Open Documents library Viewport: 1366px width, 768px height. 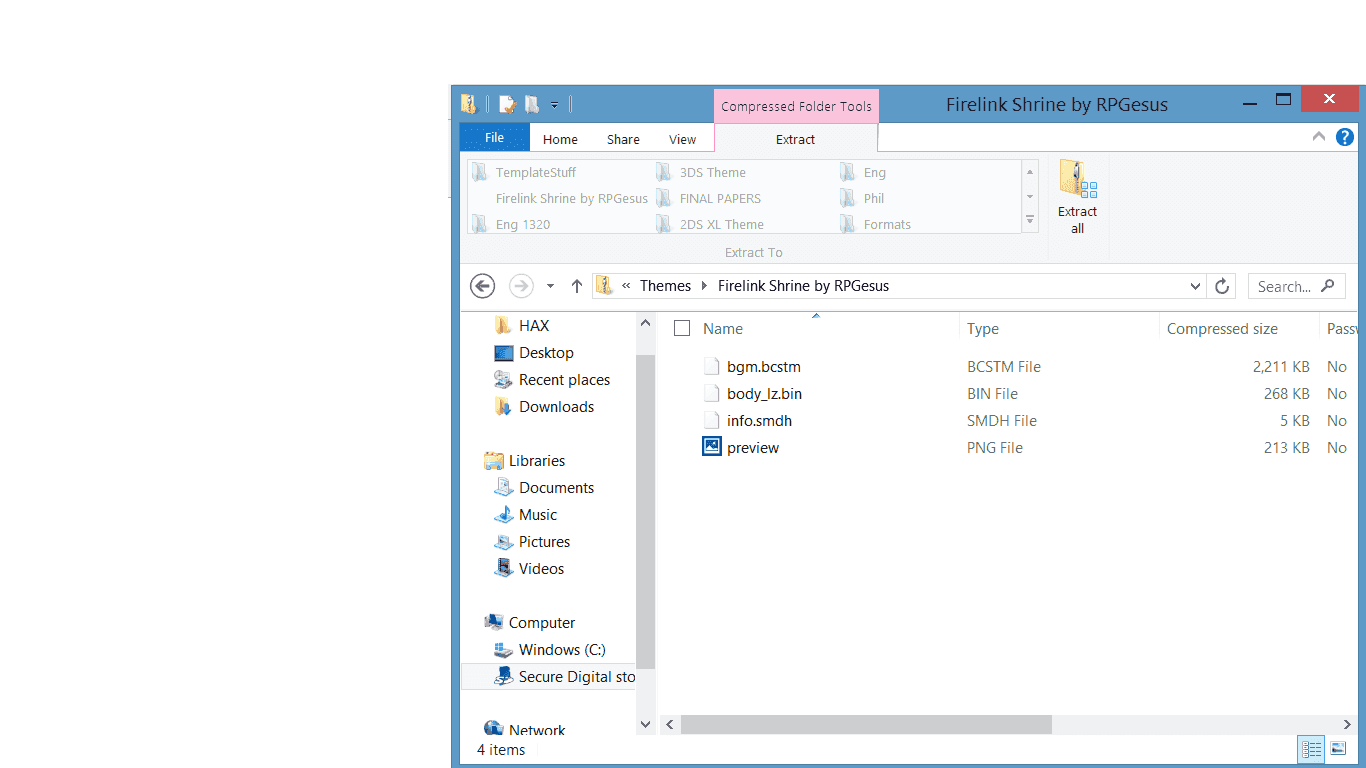click(x=556, y=488)
